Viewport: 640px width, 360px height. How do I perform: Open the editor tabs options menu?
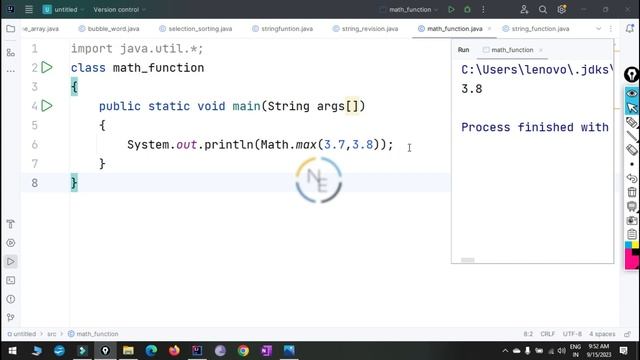click(611, 29)
